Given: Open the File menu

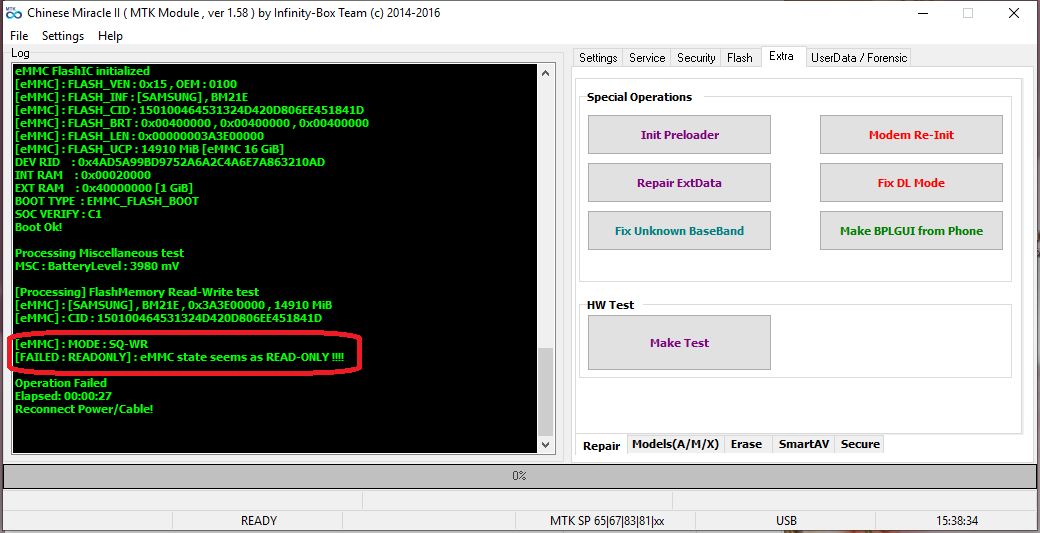Looking at the screenshot, I should [19, 36].
